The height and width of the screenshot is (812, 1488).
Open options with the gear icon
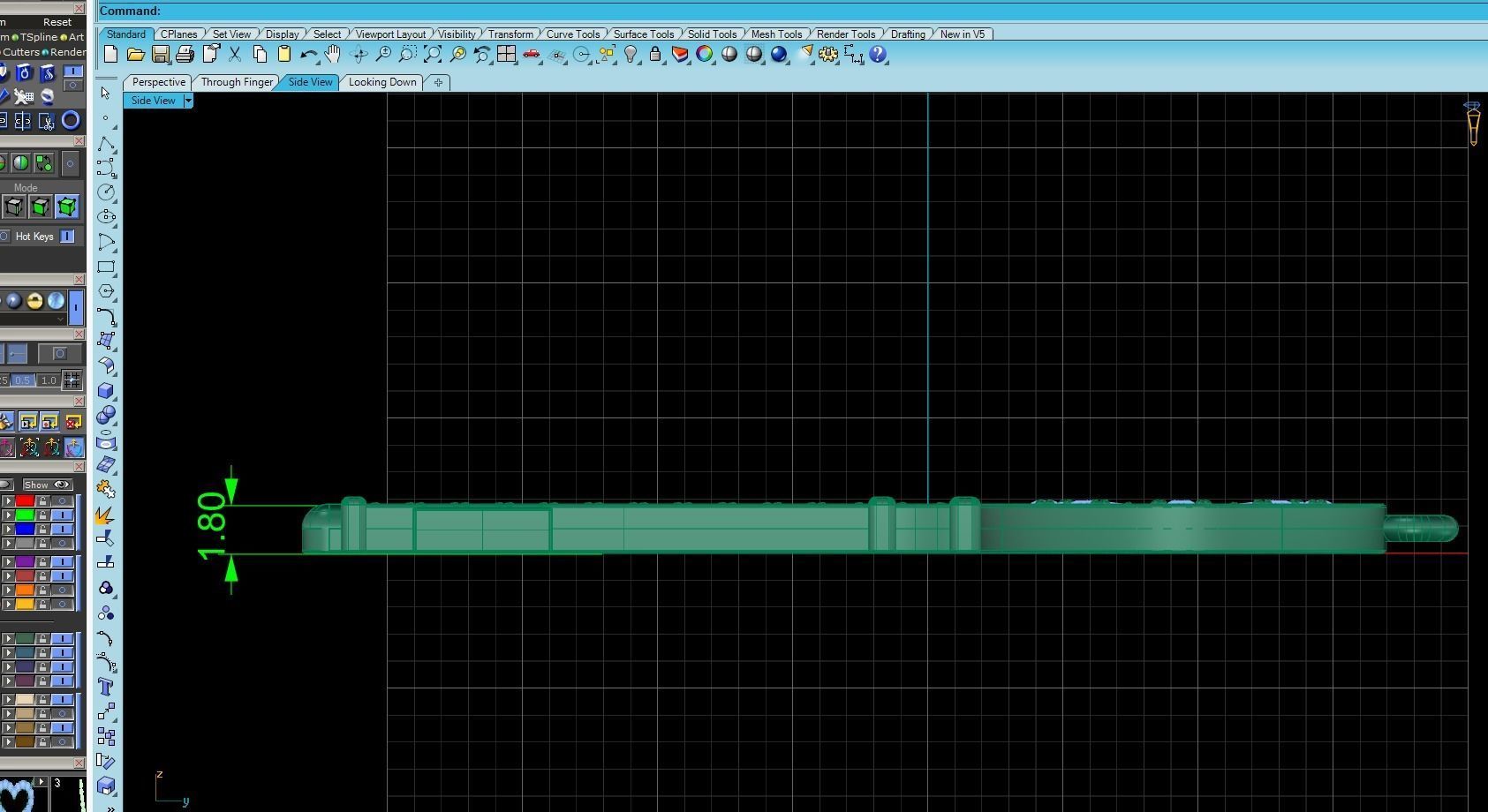pyautogui.click(x=828, y=55)
